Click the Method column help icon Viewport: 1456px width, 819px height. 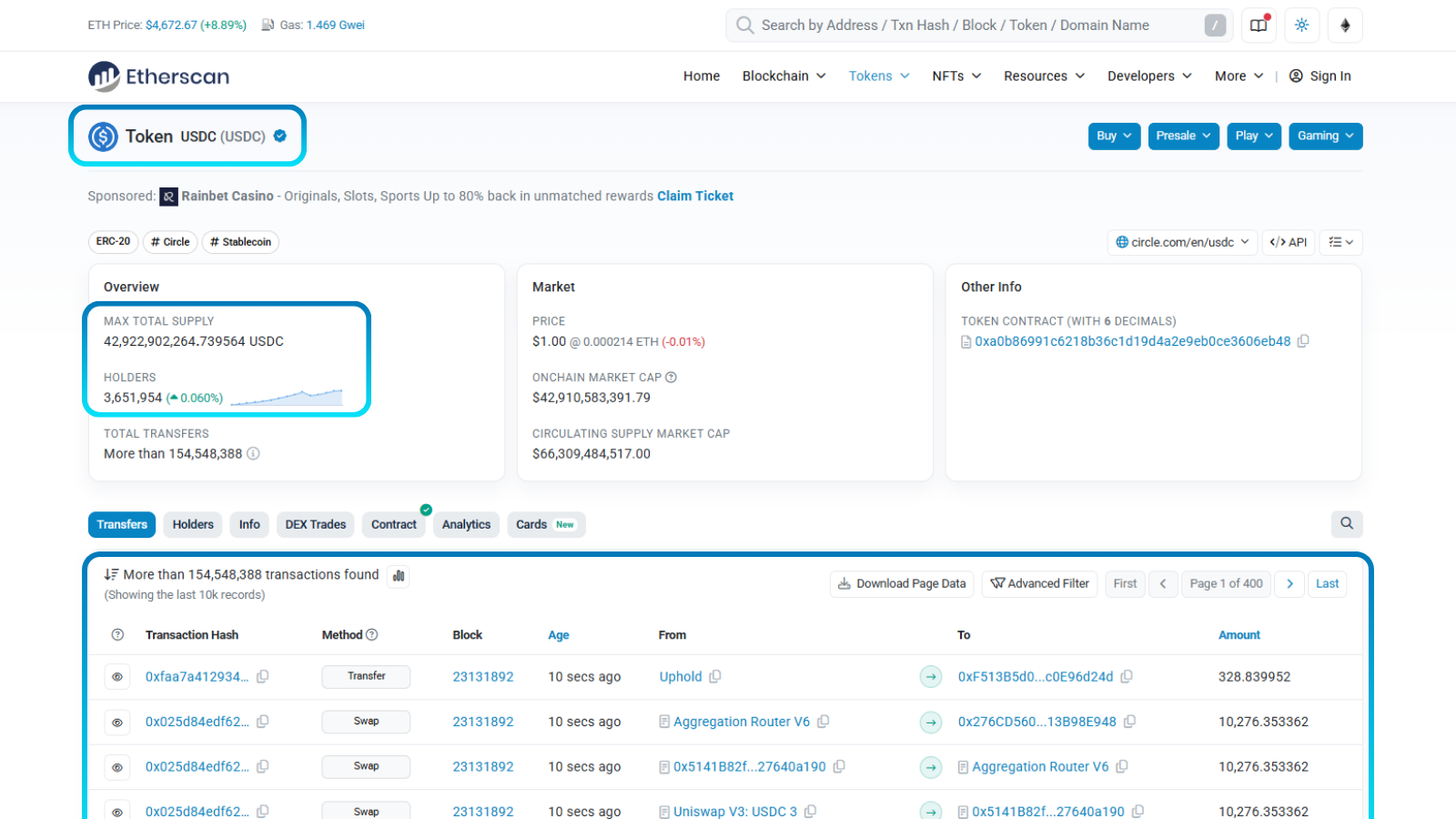(372, 635)
